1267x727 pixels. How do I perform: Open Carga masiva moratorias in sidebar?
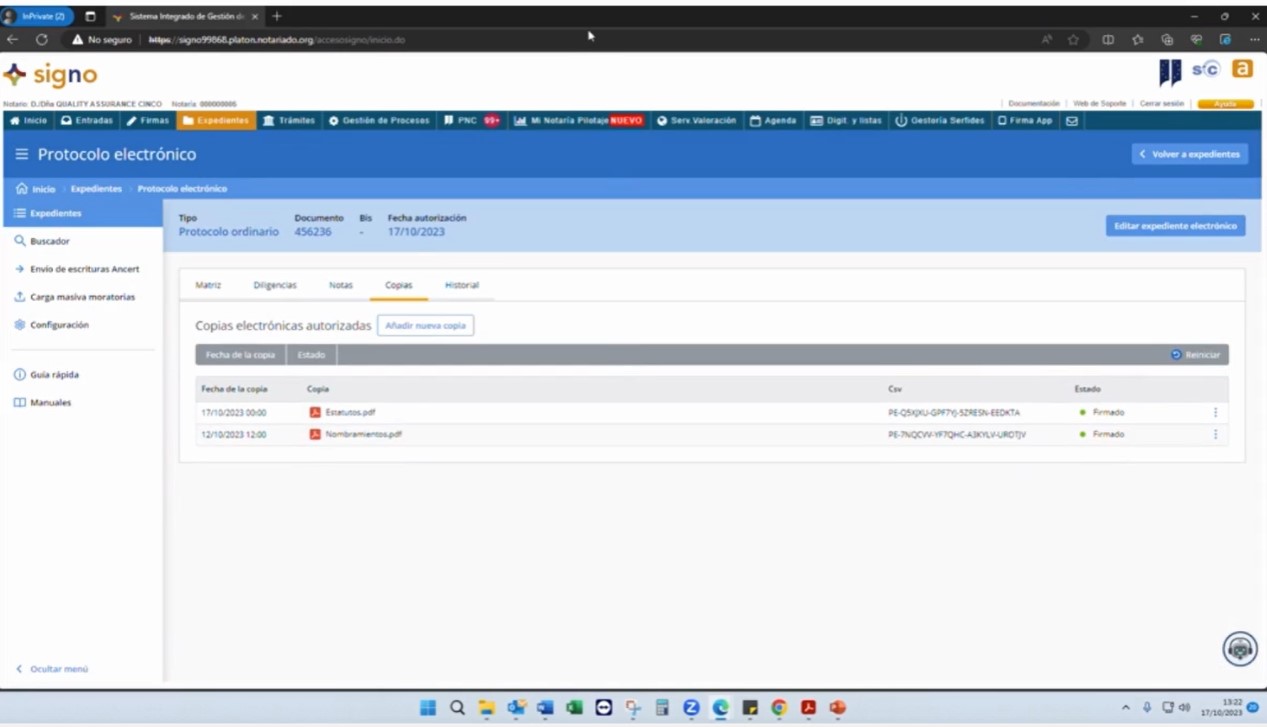click(81, 297)
